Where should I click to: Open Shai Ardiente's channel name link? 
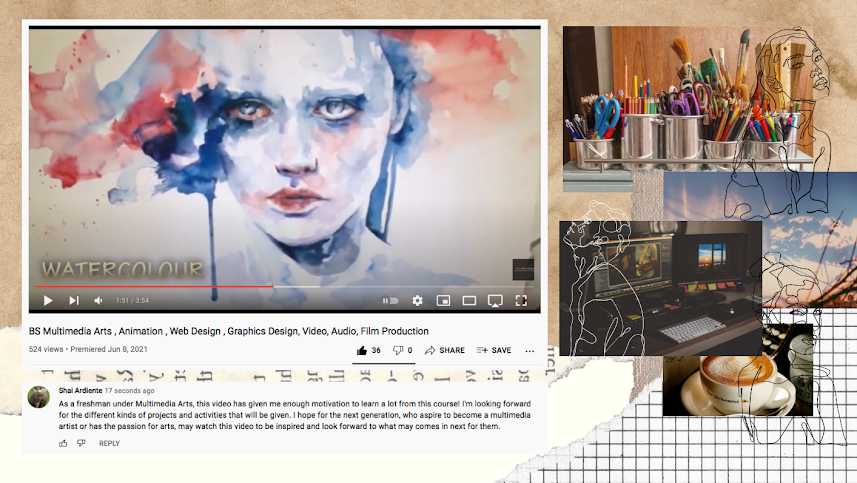pos(80,391)
